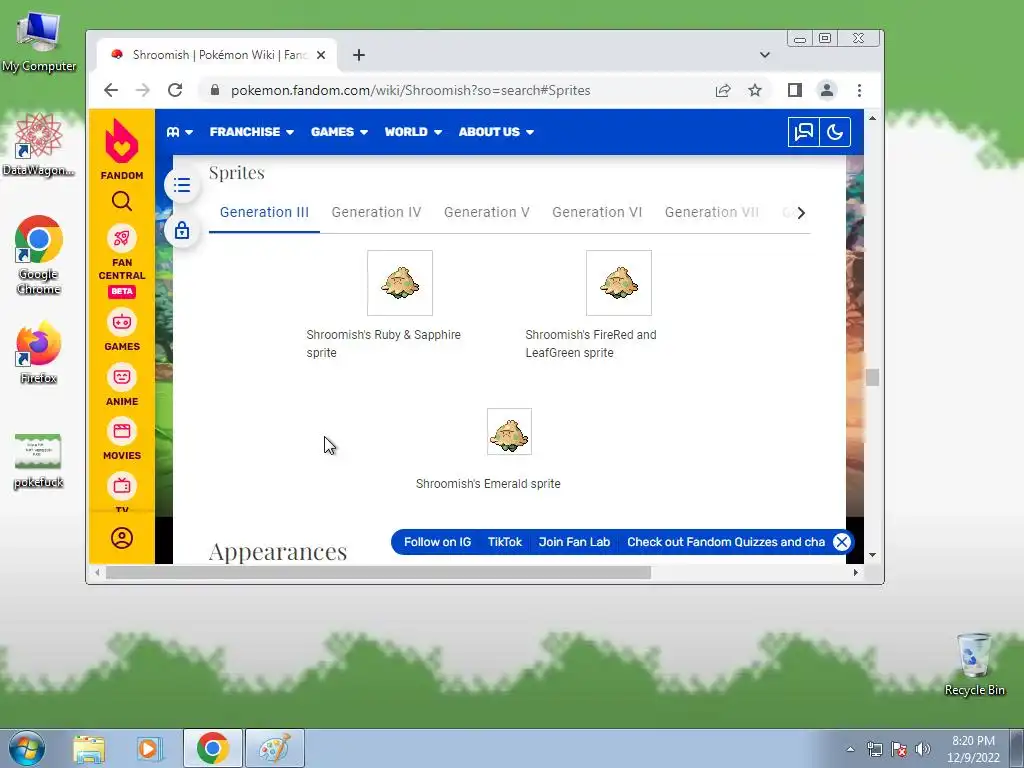Click the forward navigation arrow
Screen dimensions: 1024x768
[x=142, y=90]
